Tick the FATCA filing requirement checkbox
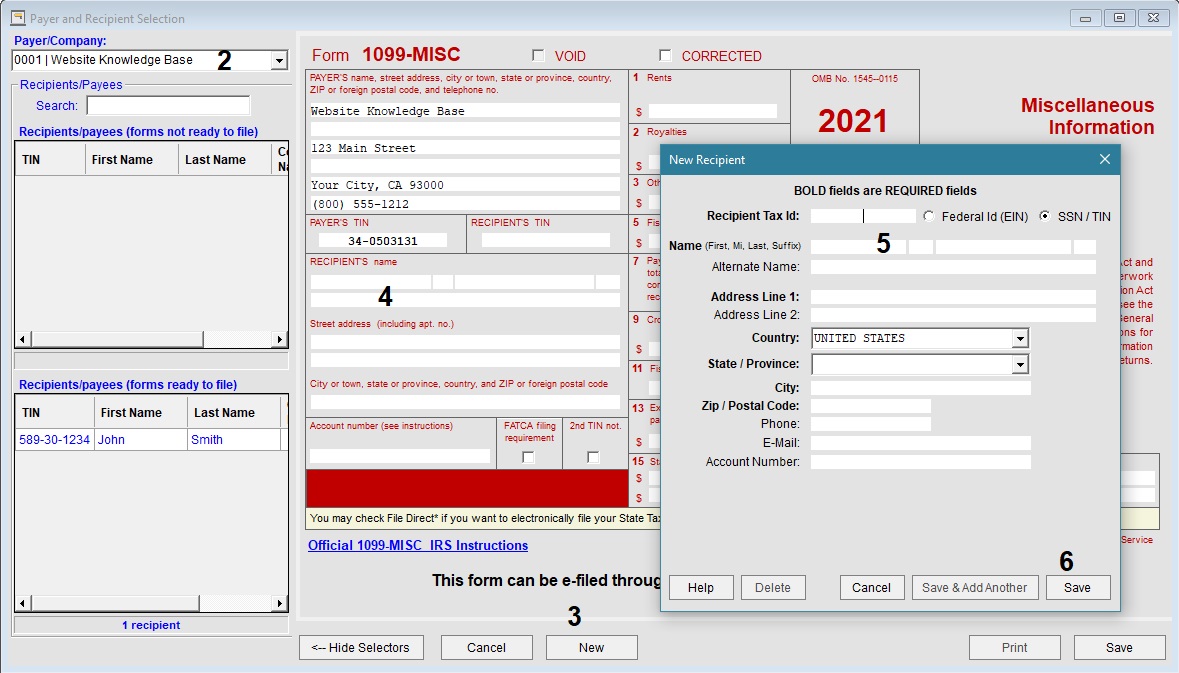 pos(529,457)
